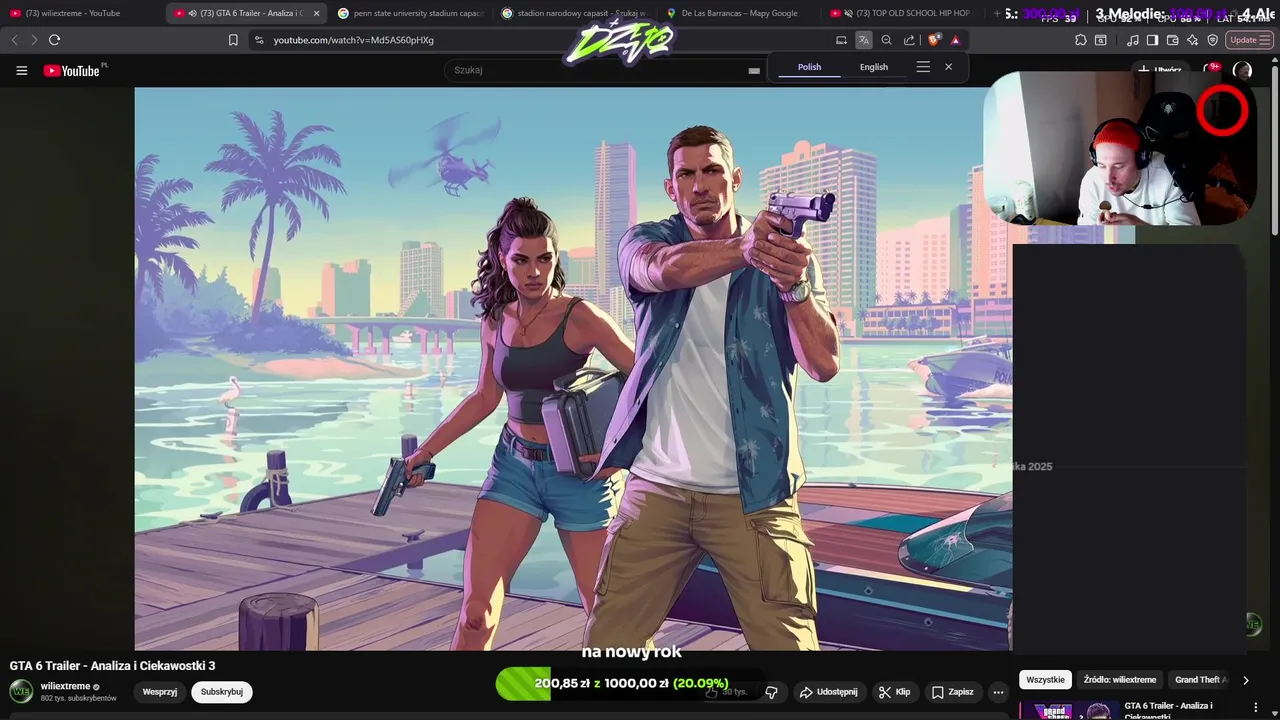Focus the YouTube Szukaj search field
Viewport: 1280px width, 720px height.
pyautogui.click(x=595, y=70)
